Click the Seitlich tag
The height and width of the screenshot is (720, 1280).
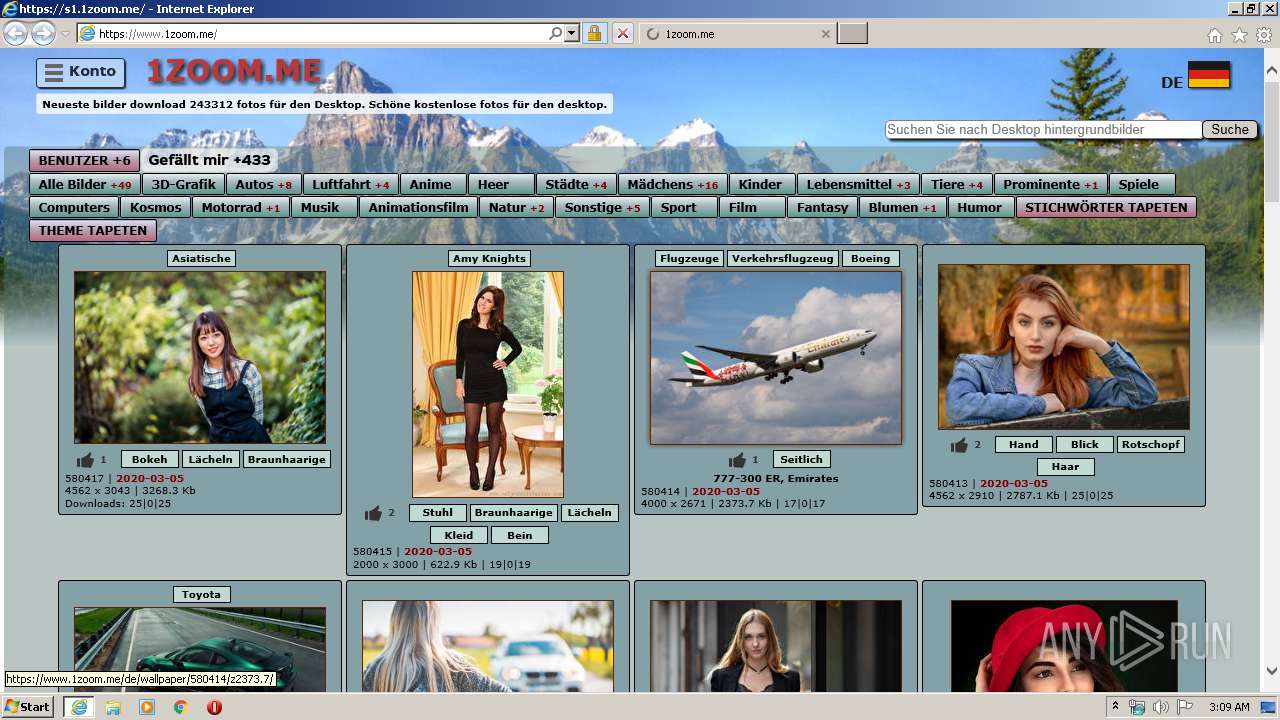tap(801, 459)
